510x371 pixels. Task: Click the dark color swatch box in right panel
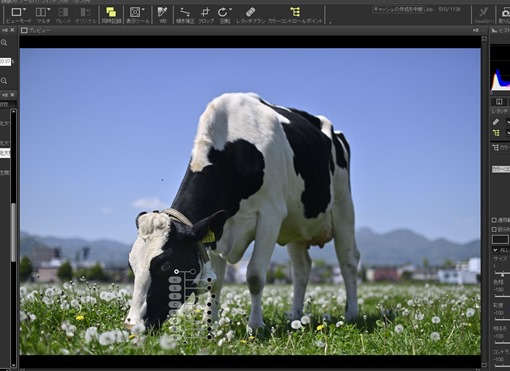500,239
